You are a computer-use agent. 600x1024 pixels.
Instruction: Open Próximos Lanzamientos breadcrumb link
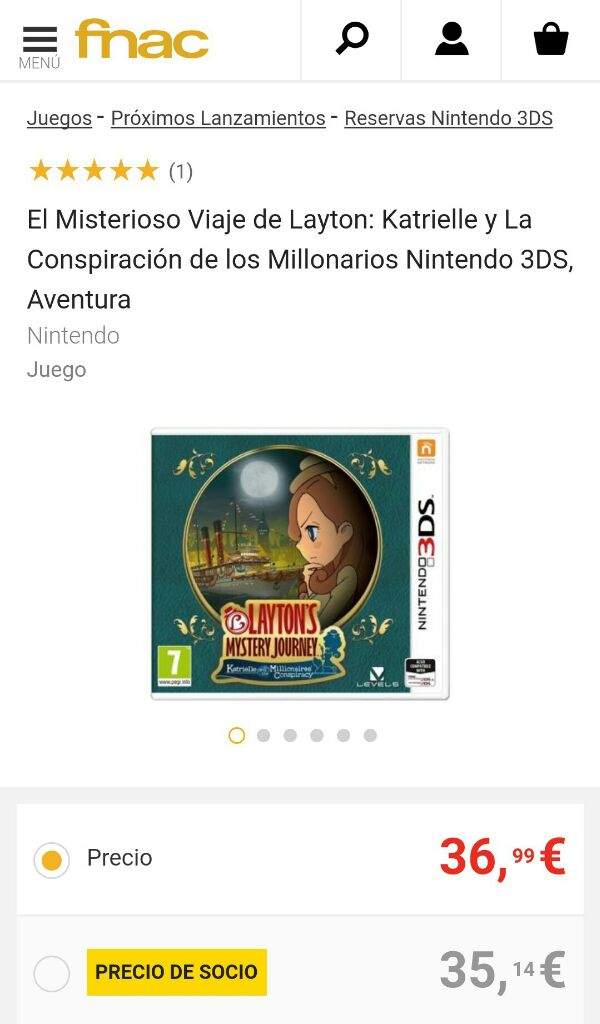click(x=218, y=118)
